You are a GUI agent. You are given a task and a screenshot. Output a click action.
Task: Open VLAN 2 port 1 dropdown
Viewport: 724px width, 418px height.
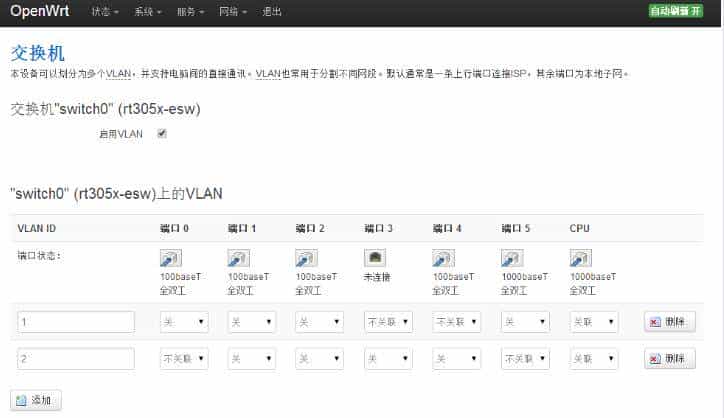click(252, 358)
